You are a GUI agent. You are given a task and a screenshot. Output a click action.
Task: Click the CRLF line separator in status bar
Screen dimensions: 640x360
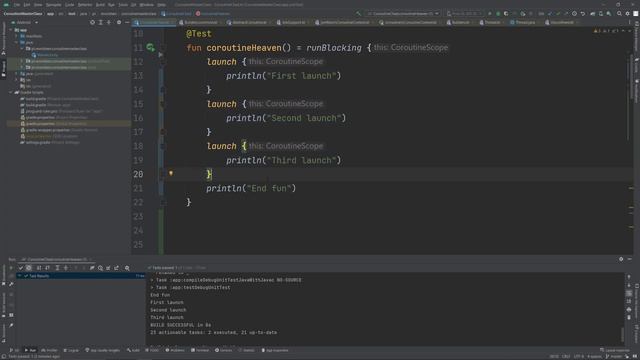point(566,356)
